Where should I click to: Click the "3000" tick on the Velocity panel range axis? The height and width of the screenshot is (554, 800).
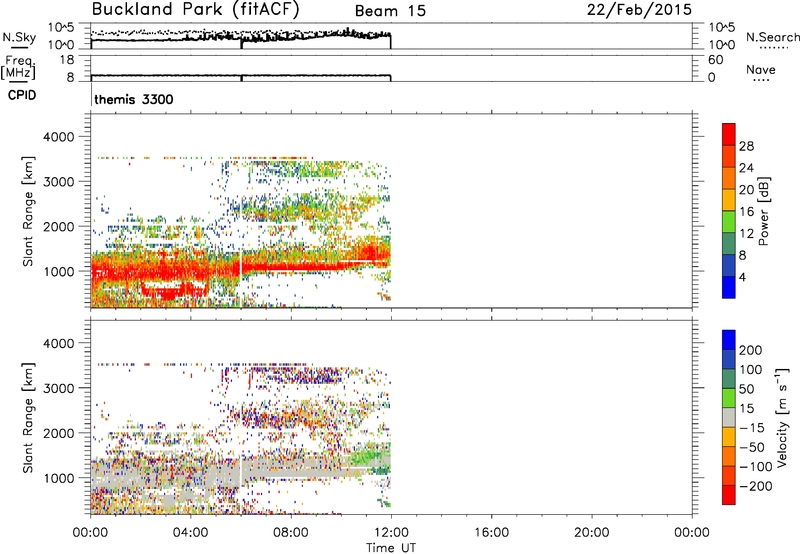click(58, 388)
